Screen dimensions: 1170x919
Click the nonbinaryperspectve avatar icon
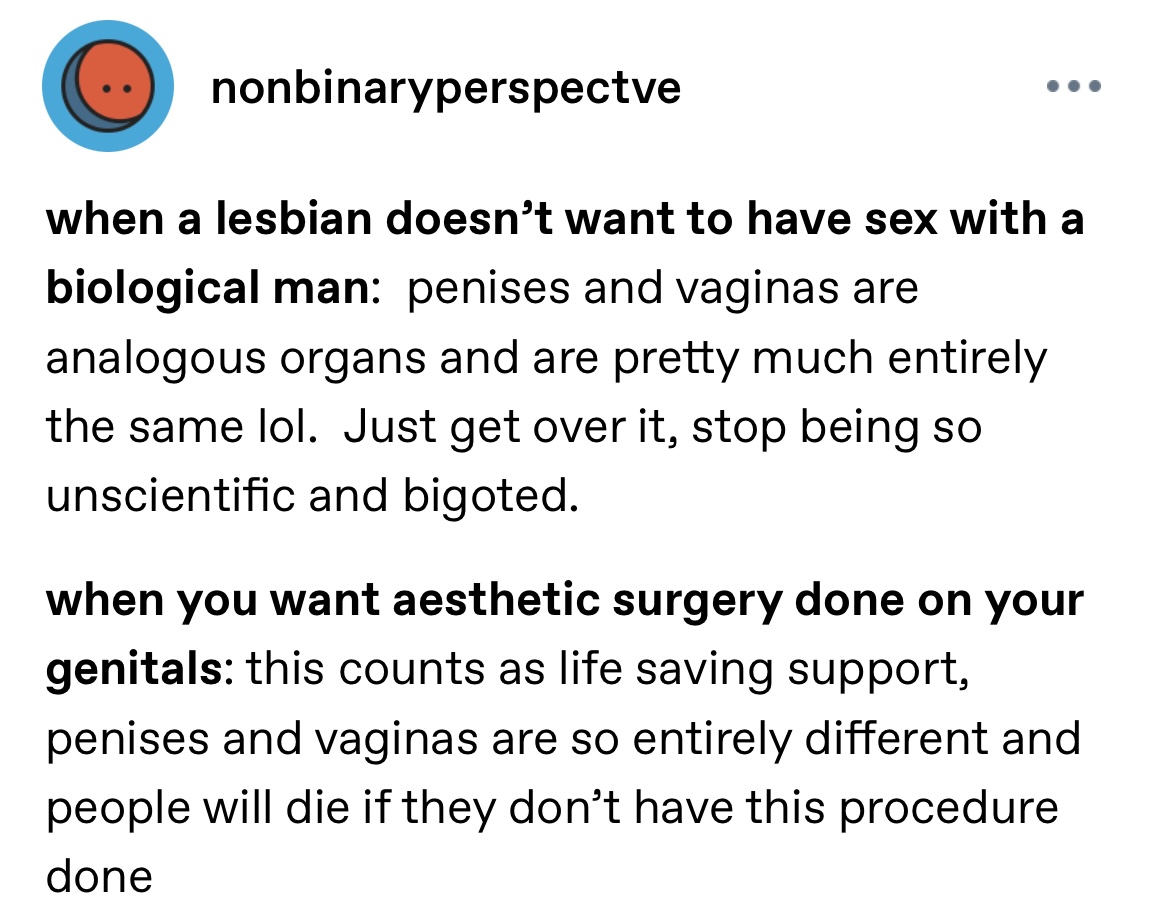[108, 87]
